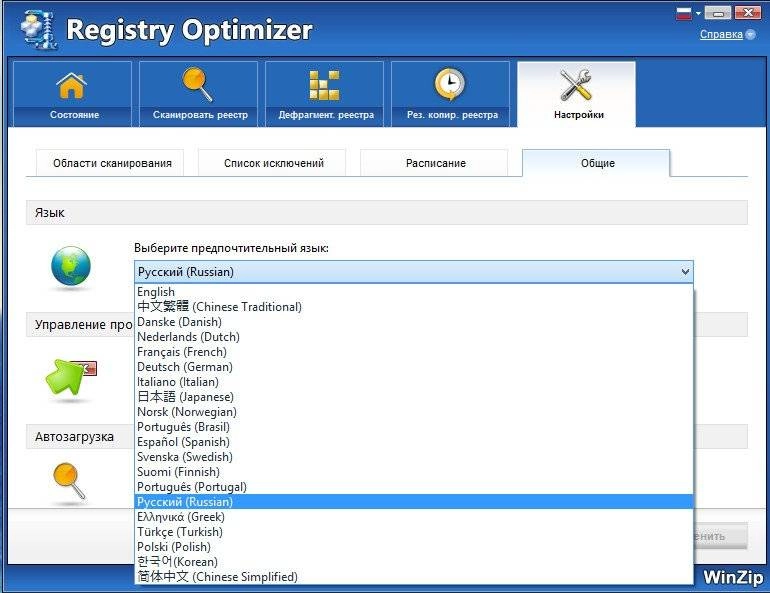Open the Справка help link
Viewport: 770px width, 593px height.
721,34
